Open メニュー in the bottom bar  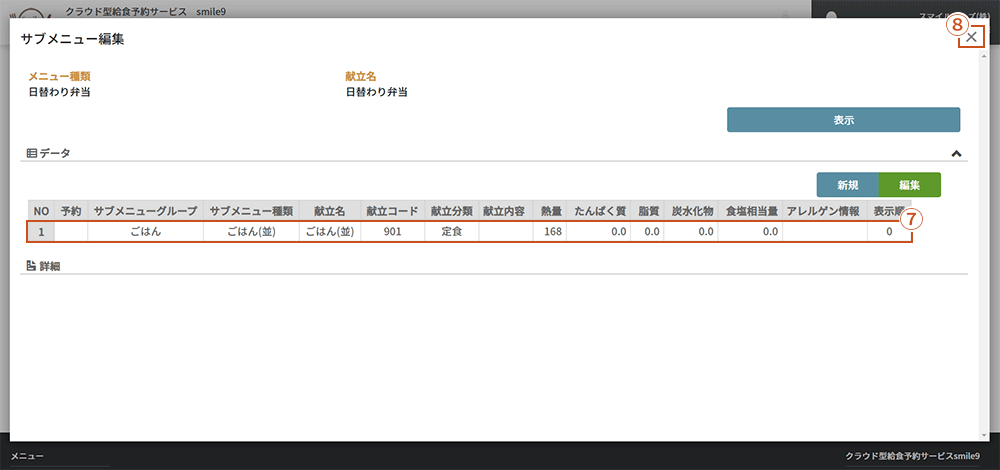click(x=27, y=456)
